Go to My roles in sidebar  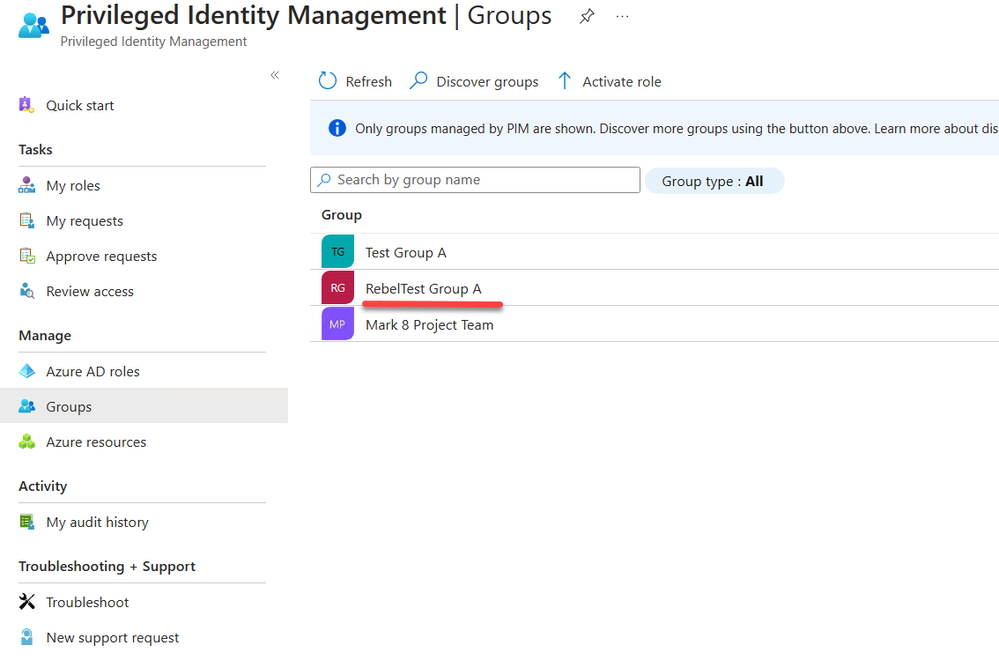[72, 186]
